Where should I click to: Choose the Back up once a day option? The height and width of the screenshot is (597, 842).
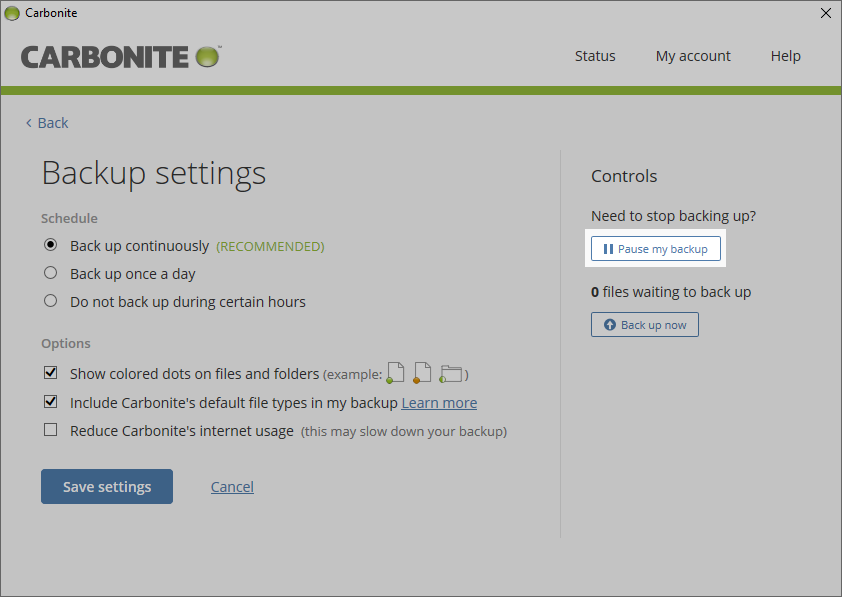click(x=50, y=274)
